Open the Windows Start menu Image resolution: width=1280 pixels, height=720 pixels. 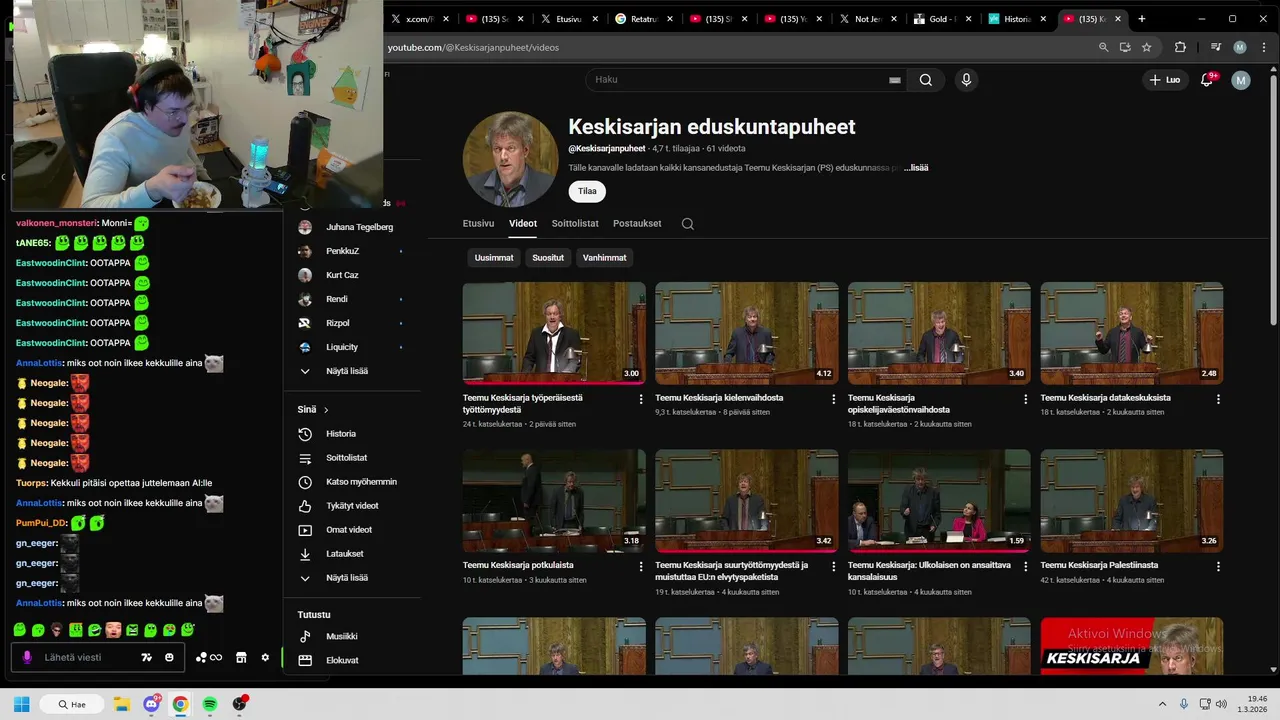(x=21, y=704)
